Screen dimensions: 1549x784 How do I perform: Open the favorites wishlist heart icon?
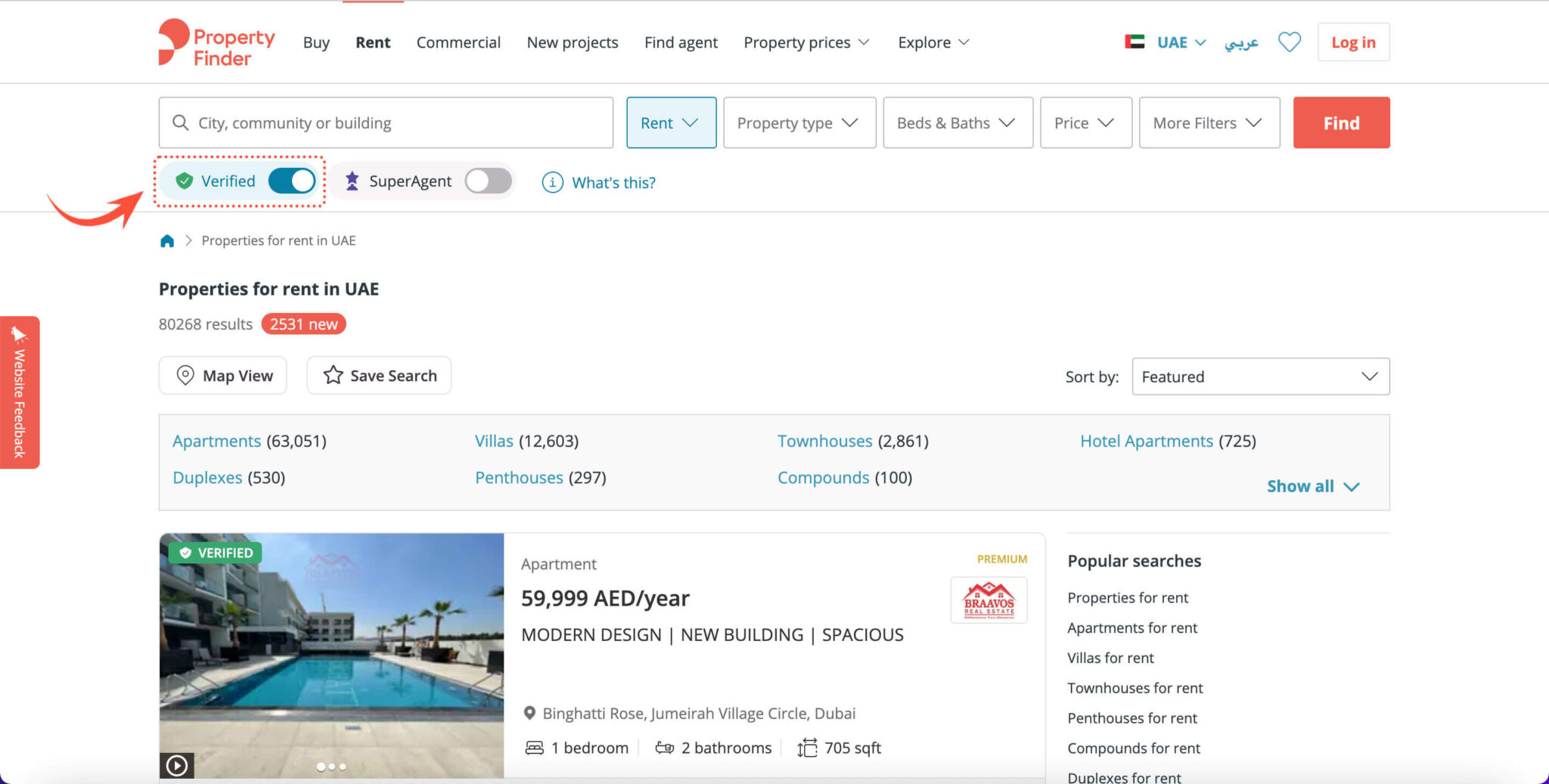pyautogui.click(x=1289, y=42)
